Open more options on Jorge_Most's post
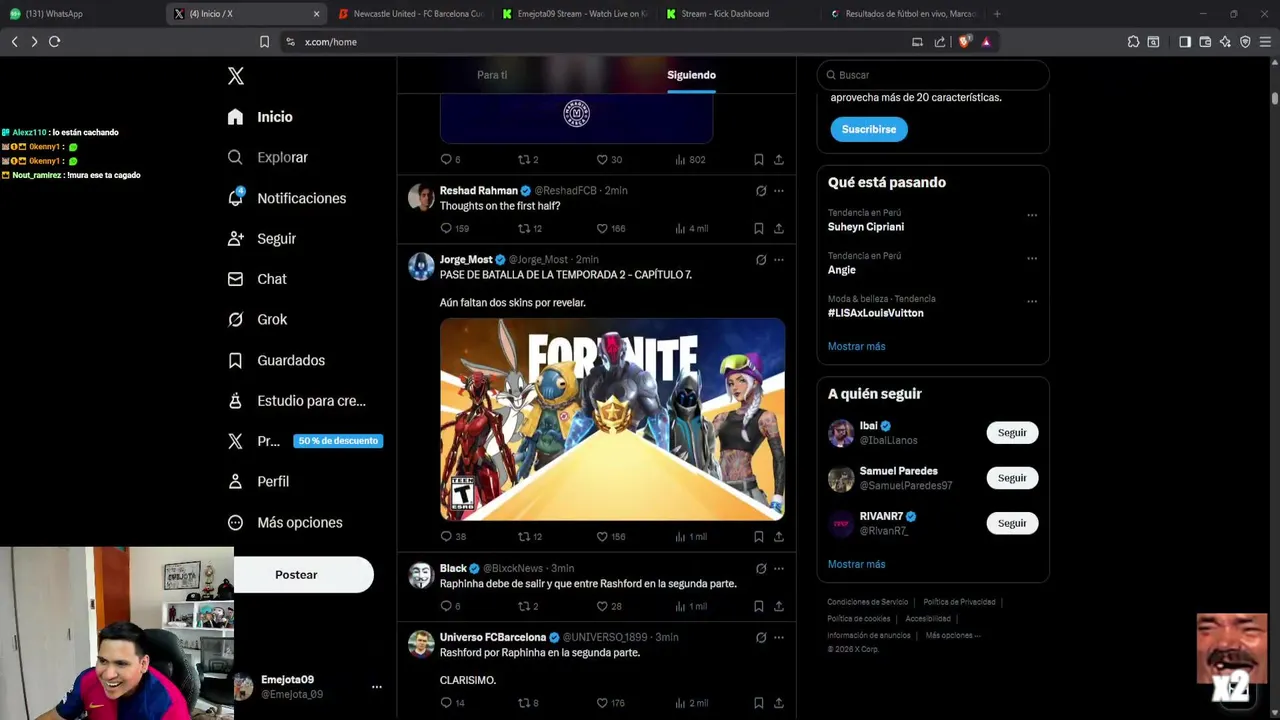Screen dimensions: 1280x720 778,260
